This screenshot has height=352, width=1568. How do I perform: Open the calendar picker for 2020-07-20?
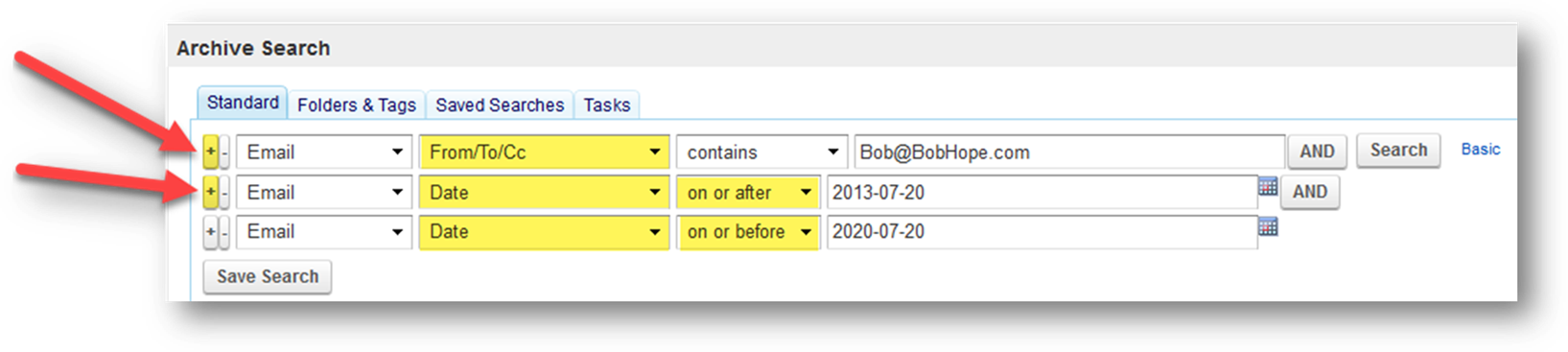pos(1268,227)
